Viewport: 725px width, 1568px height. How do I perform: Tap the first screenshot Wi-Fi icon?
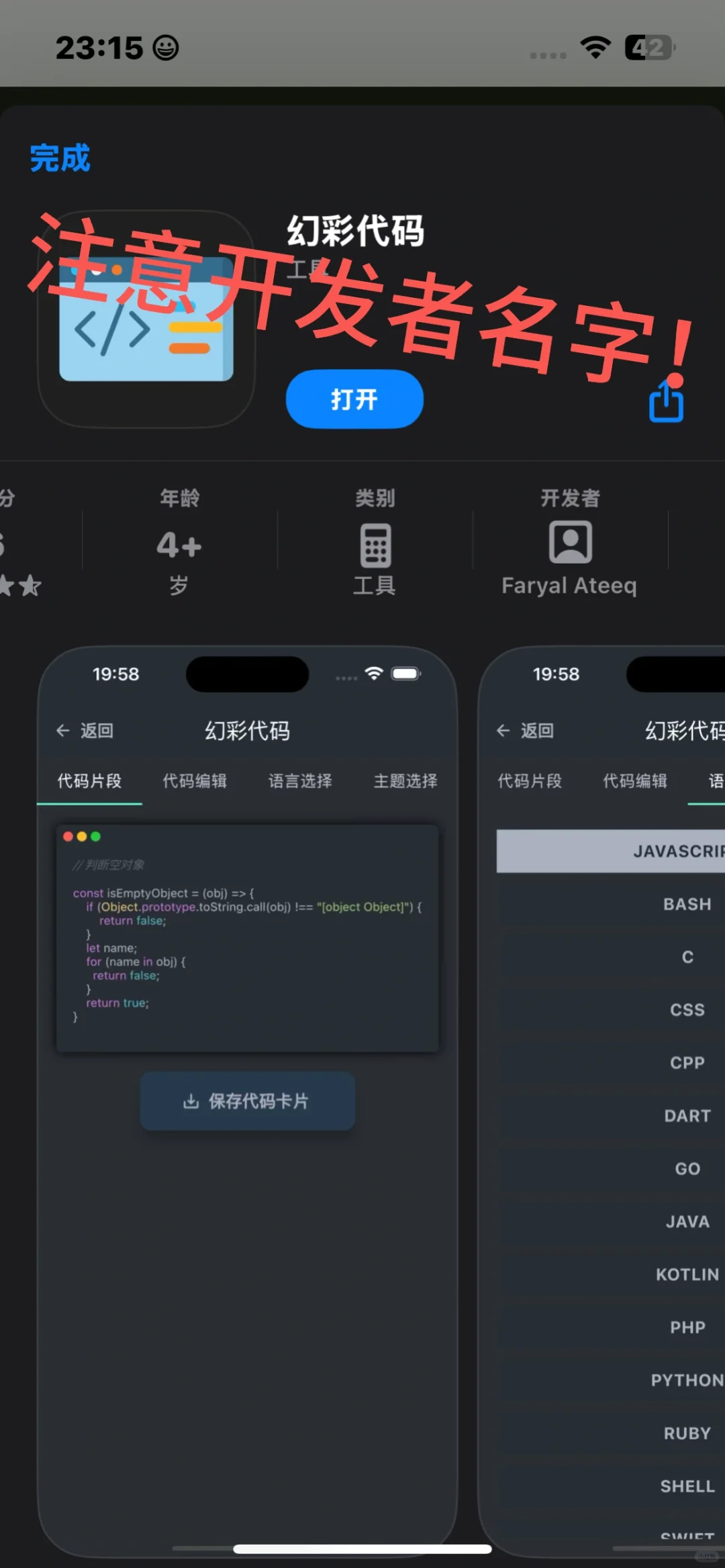pyautogui.click(x=374, y=674)
